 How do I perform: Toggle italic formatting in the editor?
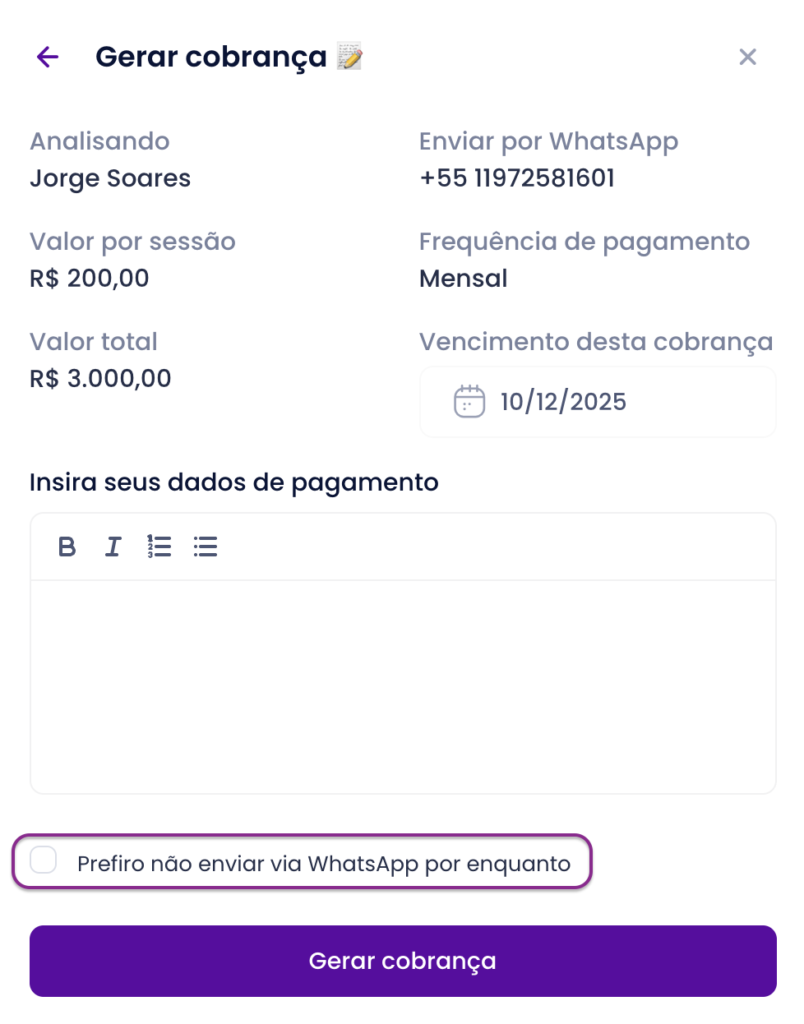pyautogui.click(x=113, y=547)
